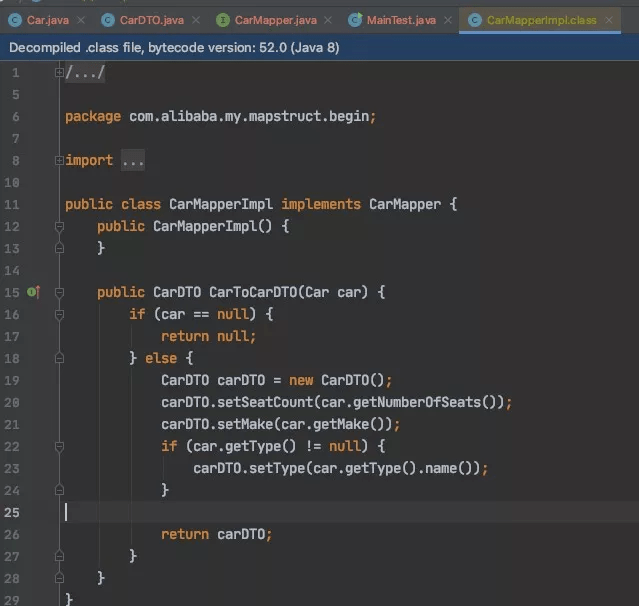Collapse the if block on line 16
This screenshot has width=639, height=606.
pos(59,315)
